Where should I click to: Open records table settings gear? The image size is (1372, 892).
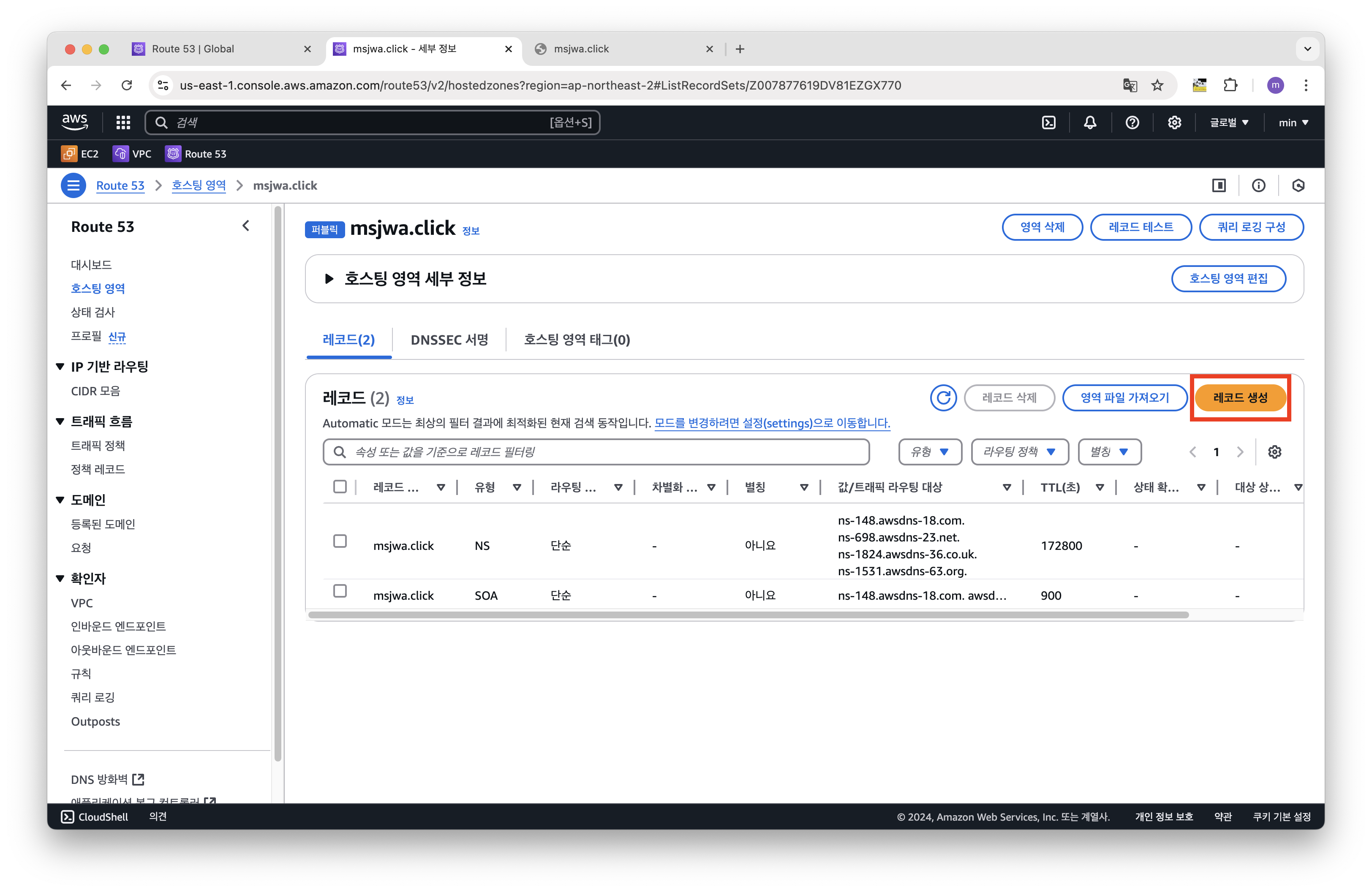pos(1274,452)
